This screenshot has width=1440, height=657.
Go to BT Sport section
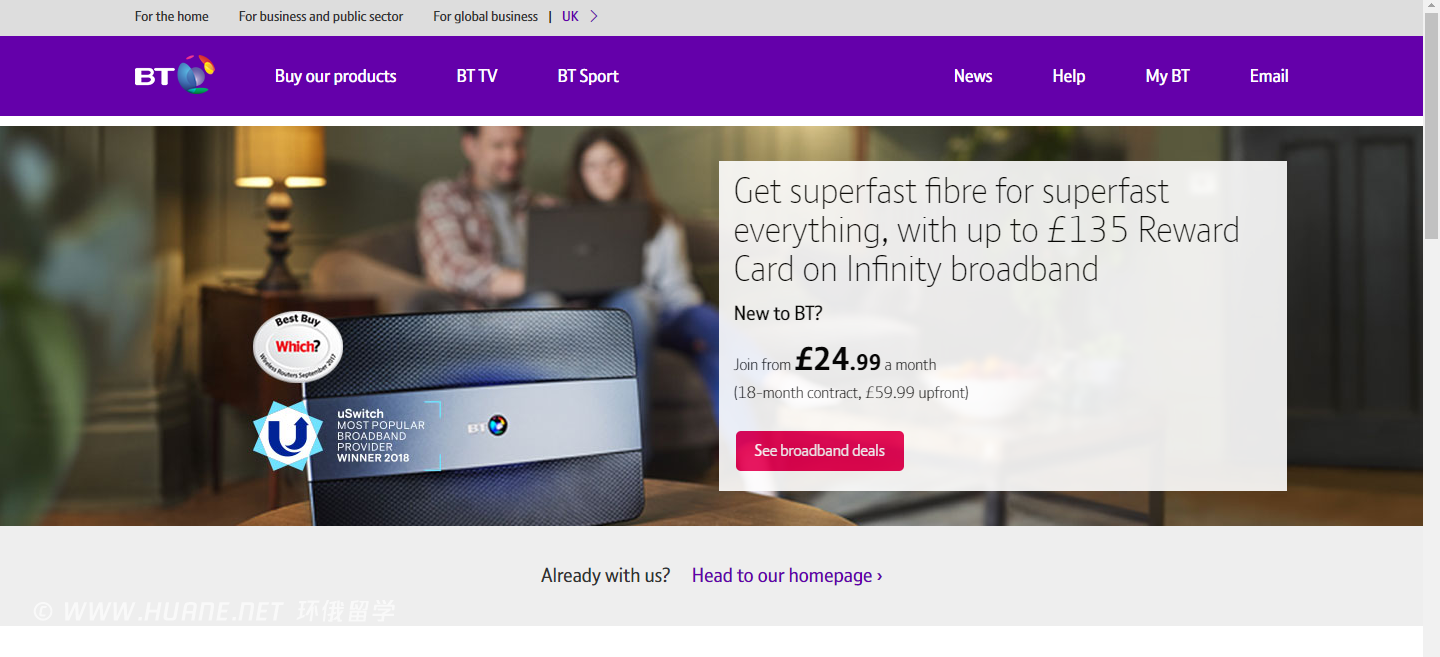tap(588, 76)
